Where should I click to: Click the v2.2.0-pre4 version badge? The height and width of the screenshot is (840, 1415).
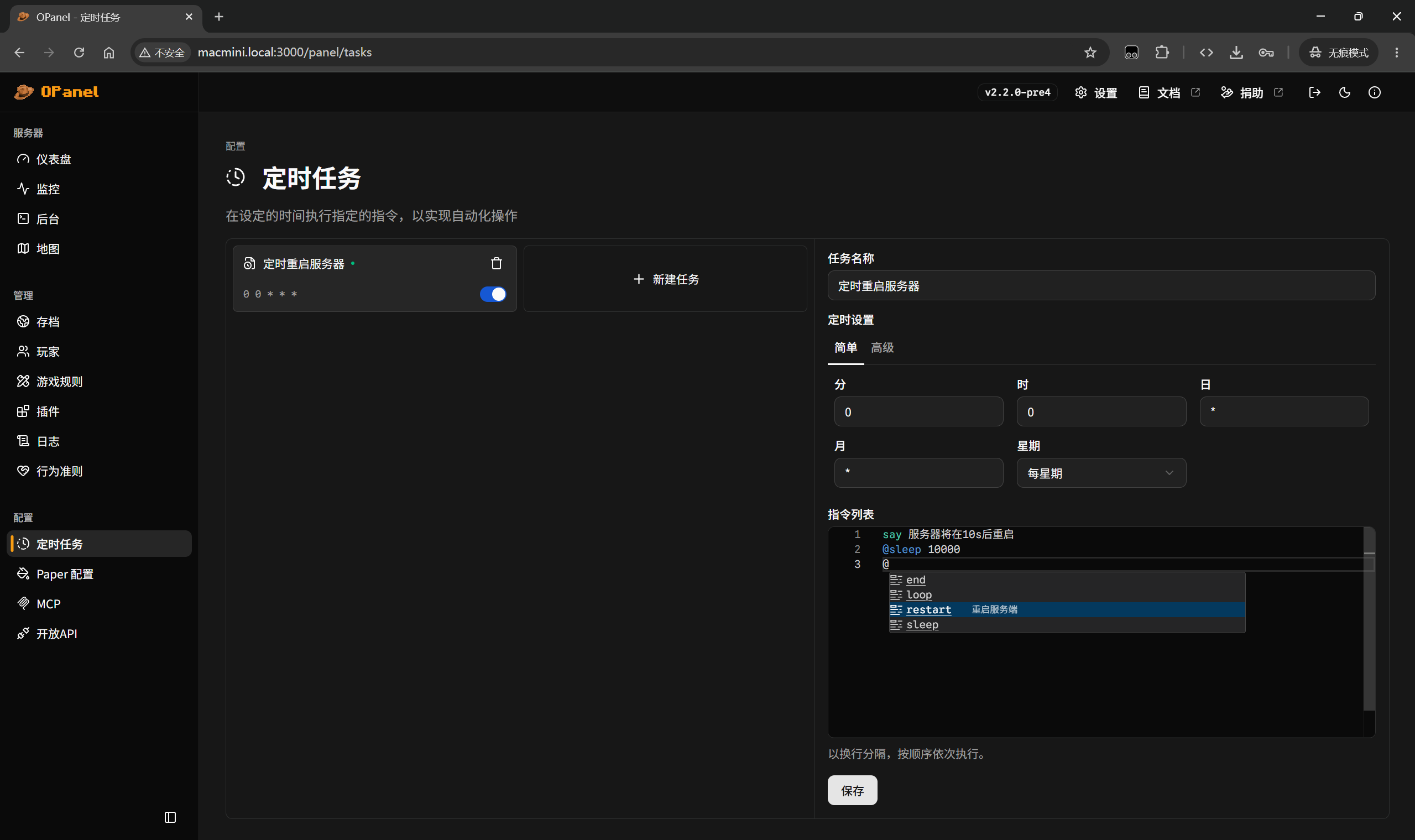(x=1017, y=92)
